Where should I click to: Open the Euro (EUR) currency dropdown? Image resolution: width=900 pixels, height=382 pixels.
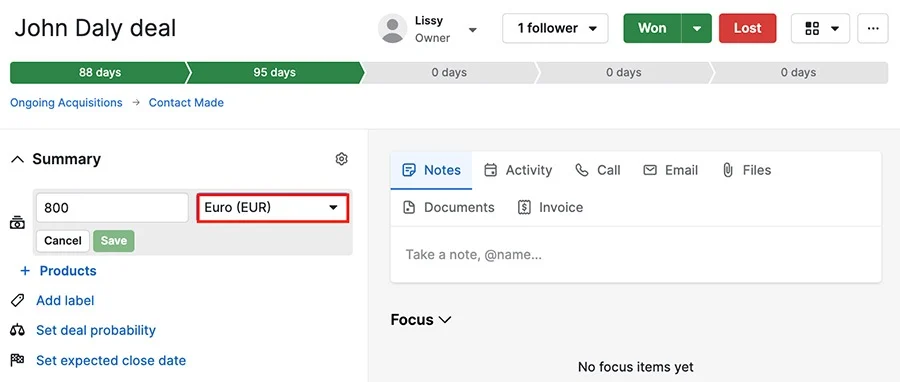point(272,208)
